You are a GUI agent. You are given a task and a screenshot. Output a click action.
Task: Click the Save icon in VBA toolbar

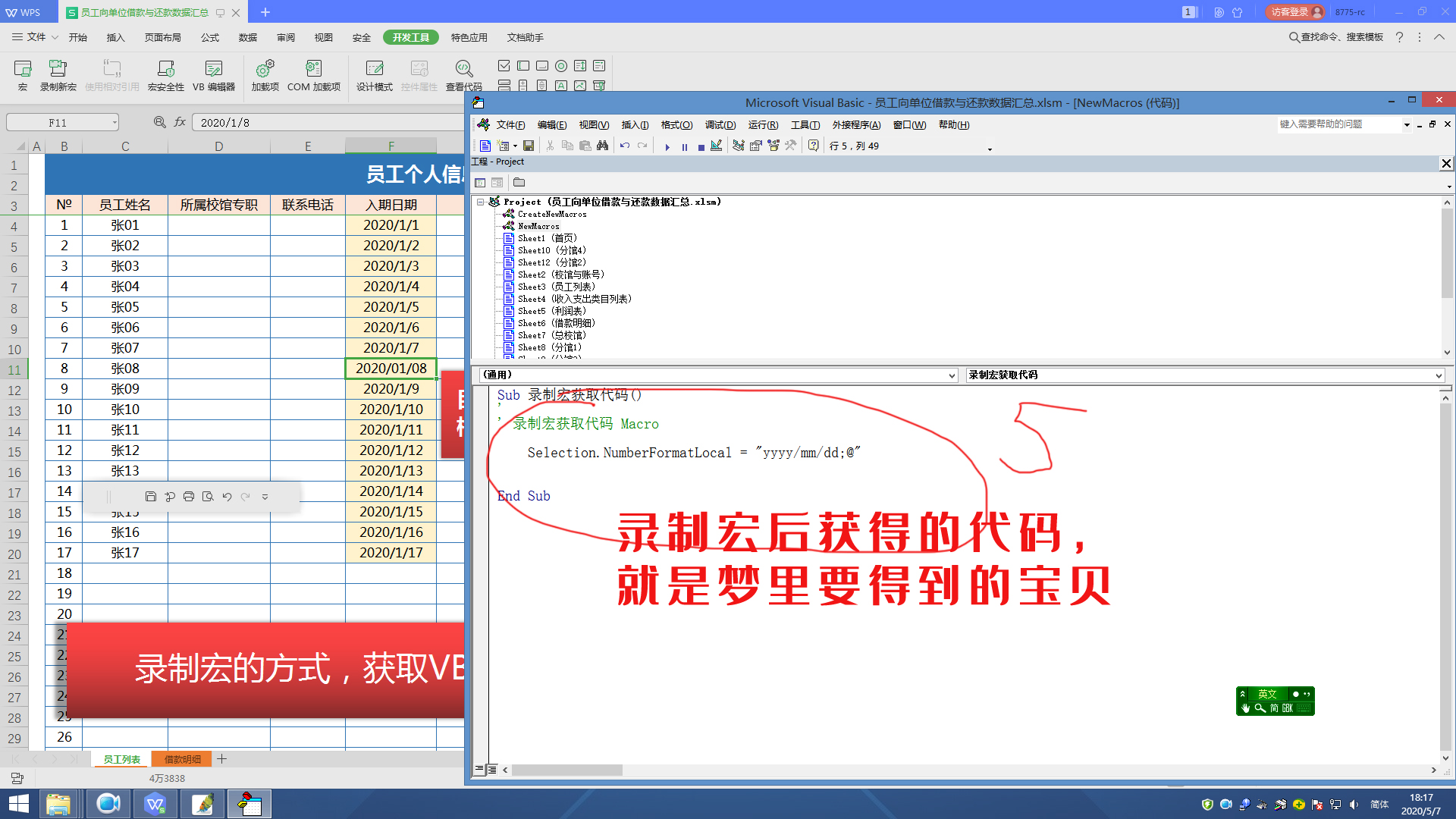pos(529,146)
